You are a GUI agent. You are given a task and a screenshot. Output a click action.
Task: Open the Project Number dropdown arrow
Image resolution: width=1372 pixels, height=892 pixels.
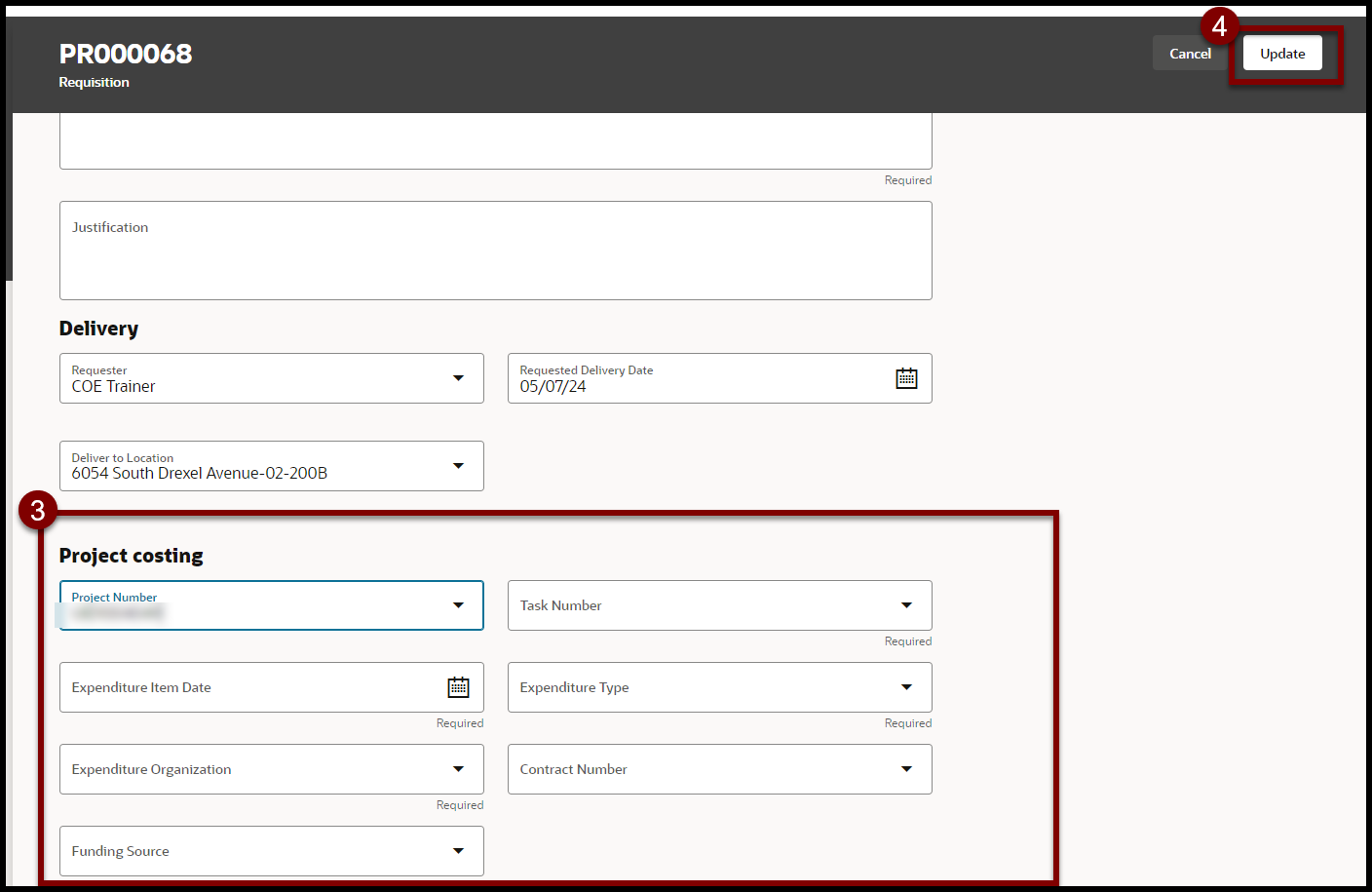(x=458, y=605)
